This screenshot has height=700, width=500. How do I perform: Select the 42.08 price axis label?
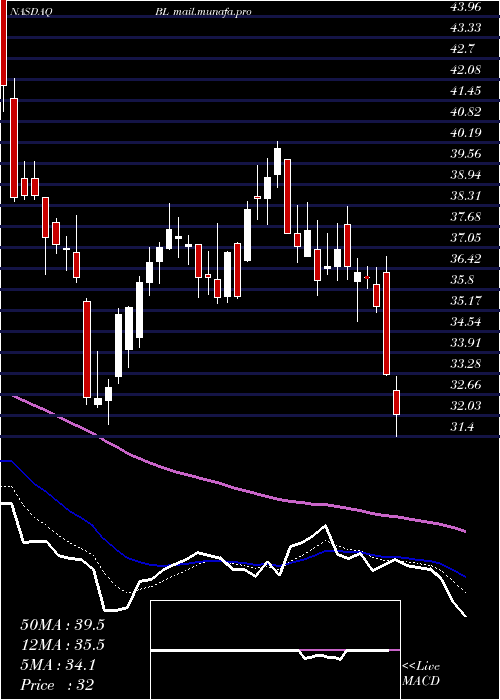[466, 70]
